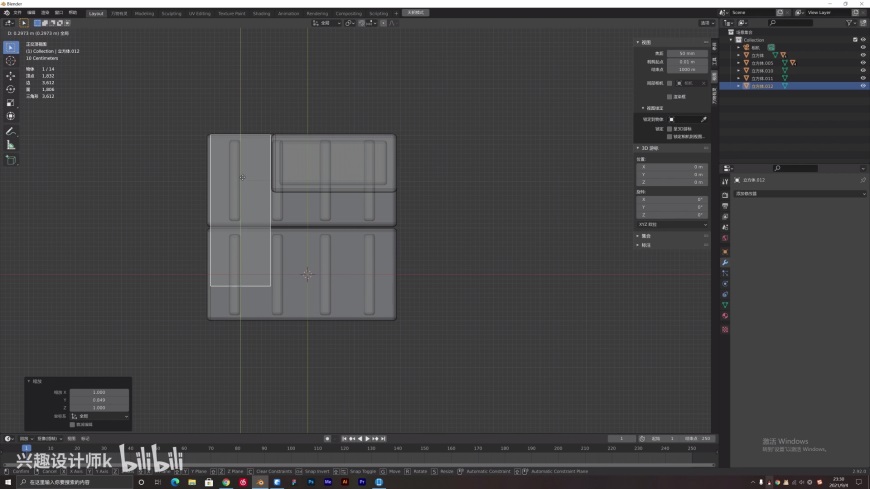Exclude Collection using its outliner checkbox
Viewport: 870px width, 489px height.
(x=855, y=40)
